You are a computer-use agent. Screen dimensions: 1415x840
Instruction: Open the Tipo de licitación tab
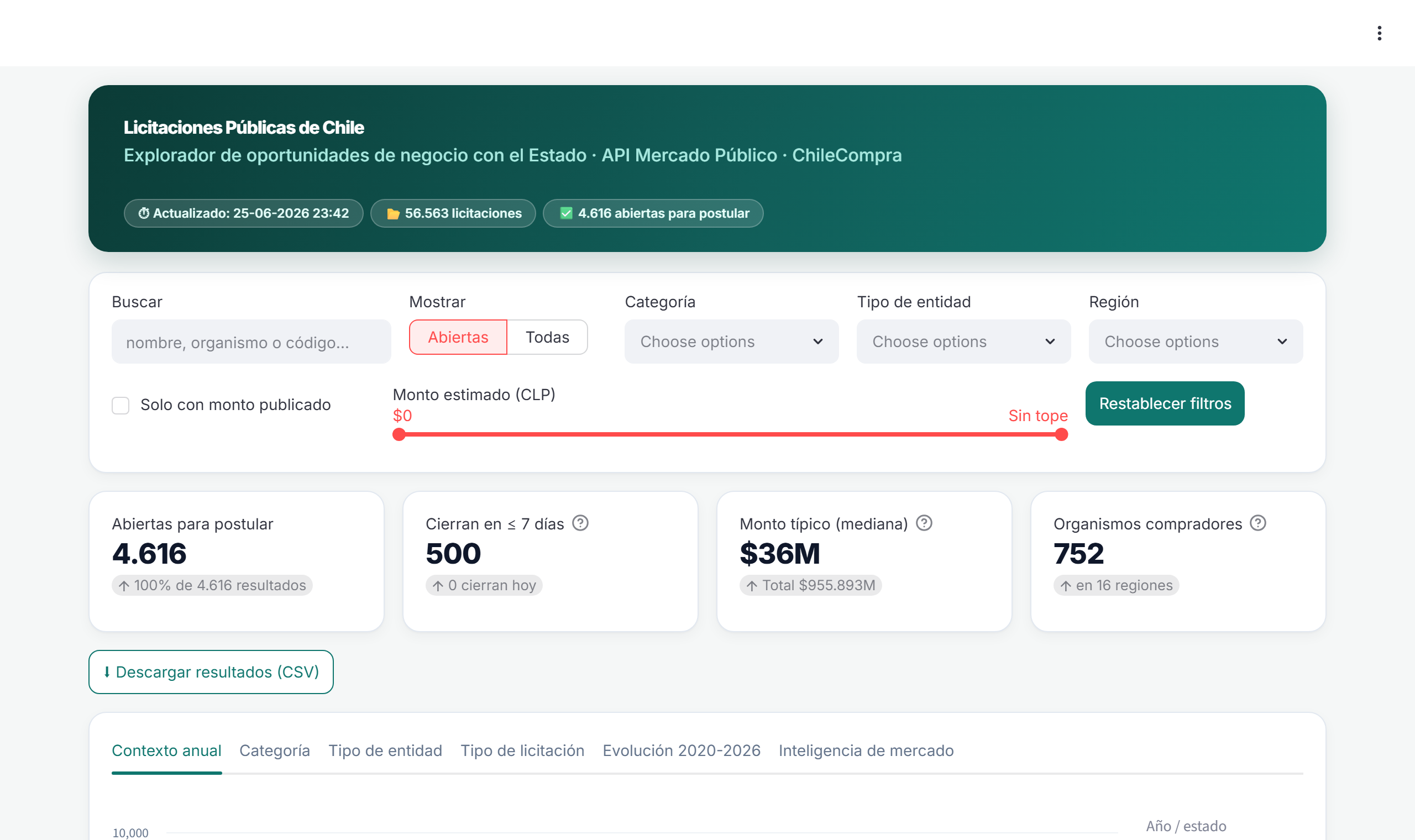(x=522, y=750)
